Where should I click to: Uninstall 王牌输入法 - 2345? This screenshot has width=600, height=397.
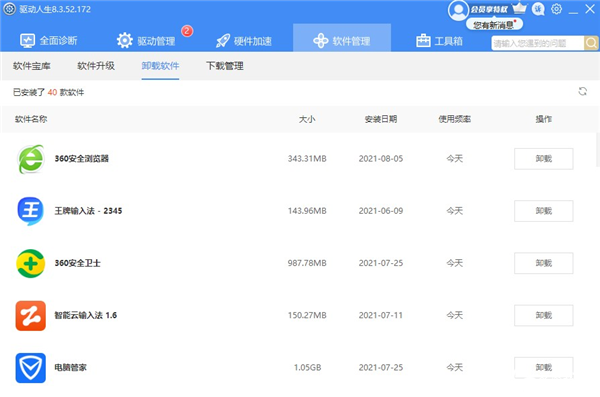(x=543, y=211)
